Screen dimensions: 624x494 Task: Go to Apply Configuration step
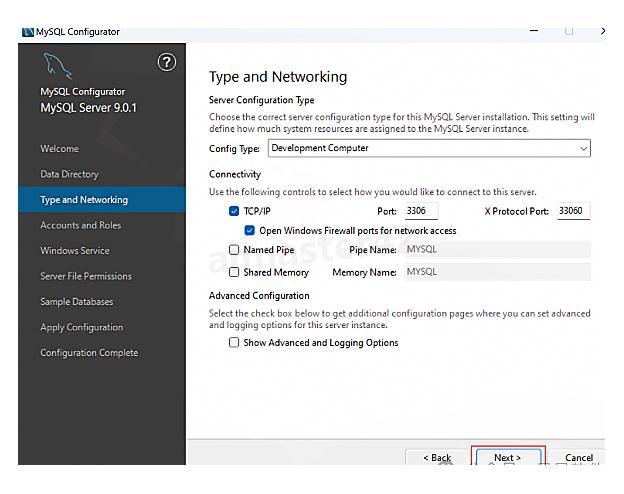point(81,327)
